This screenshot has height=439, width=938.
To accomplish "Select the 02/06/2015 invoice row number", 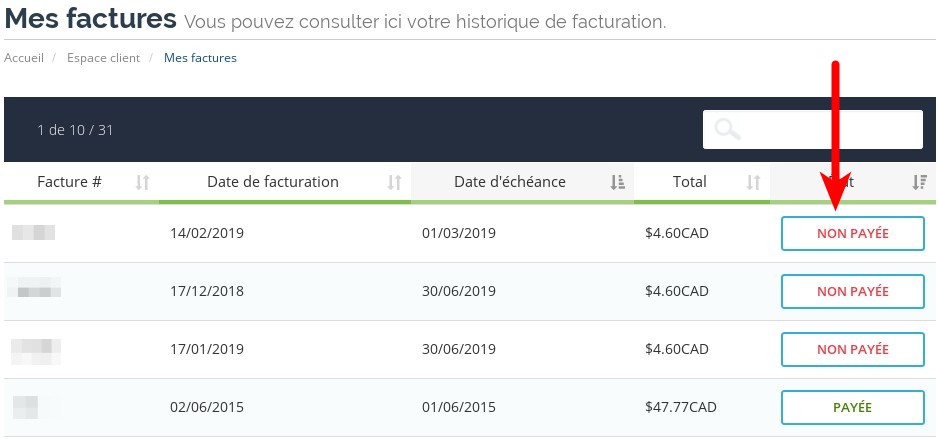I will click(25, 407).
